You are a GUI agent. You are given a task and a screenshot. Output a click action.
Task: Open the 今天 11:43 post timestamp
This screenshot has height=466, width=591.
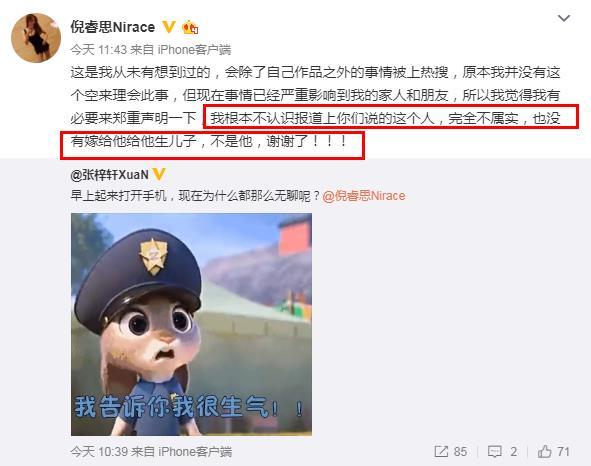click(x=98, y=49)
